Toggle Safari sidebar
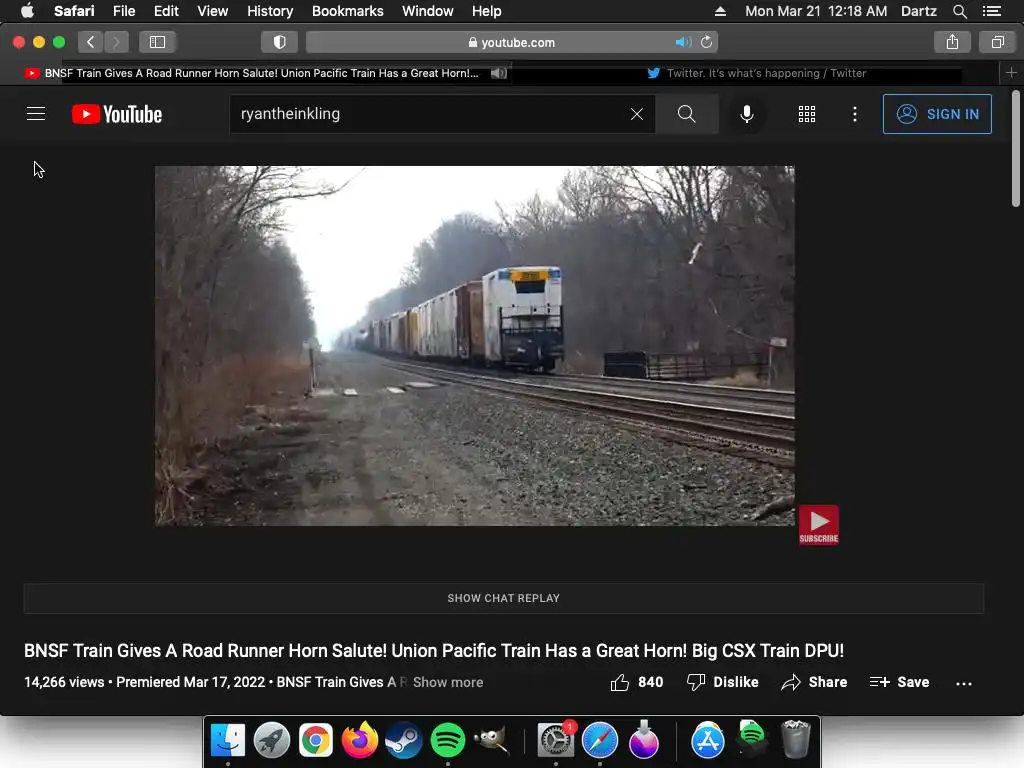The width and height of the screenshot is (1024, 768). tap(157, 42)
